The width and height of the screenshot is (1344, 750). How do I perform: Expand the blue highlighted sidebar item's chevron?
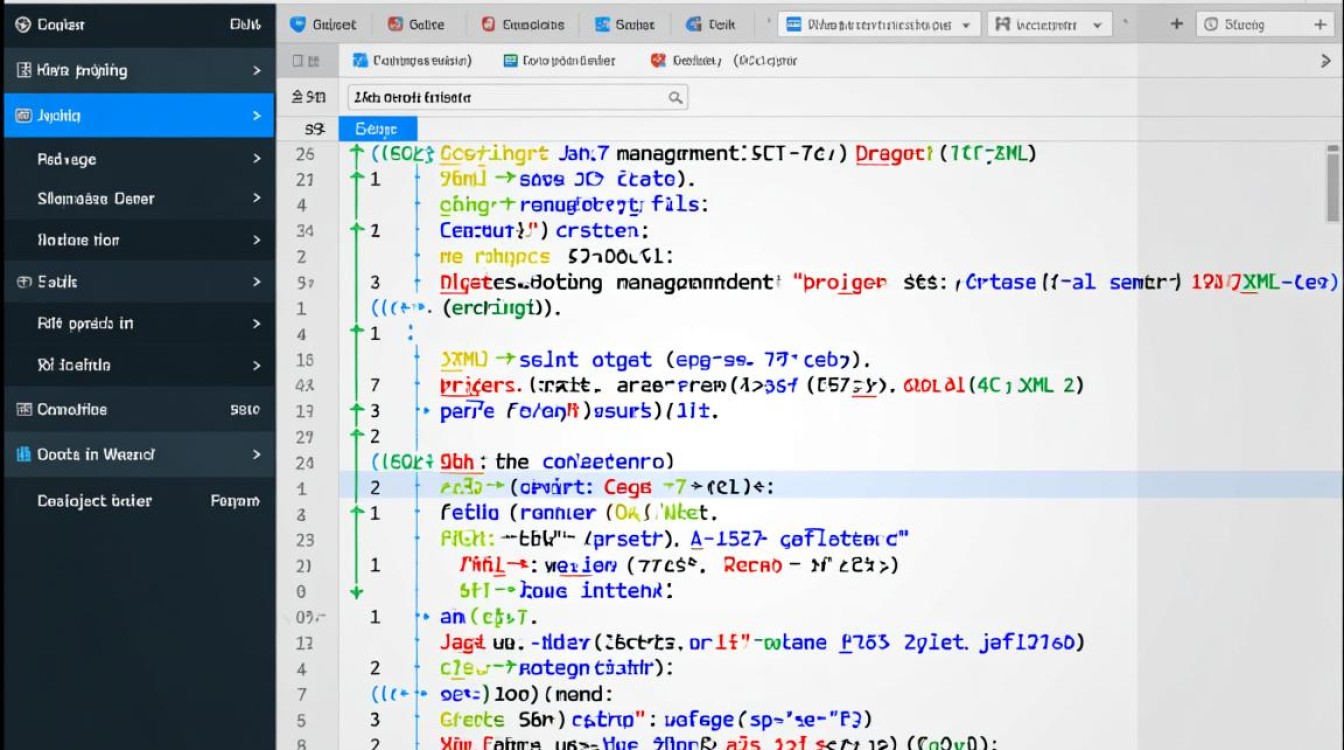(x=256, y=116)
